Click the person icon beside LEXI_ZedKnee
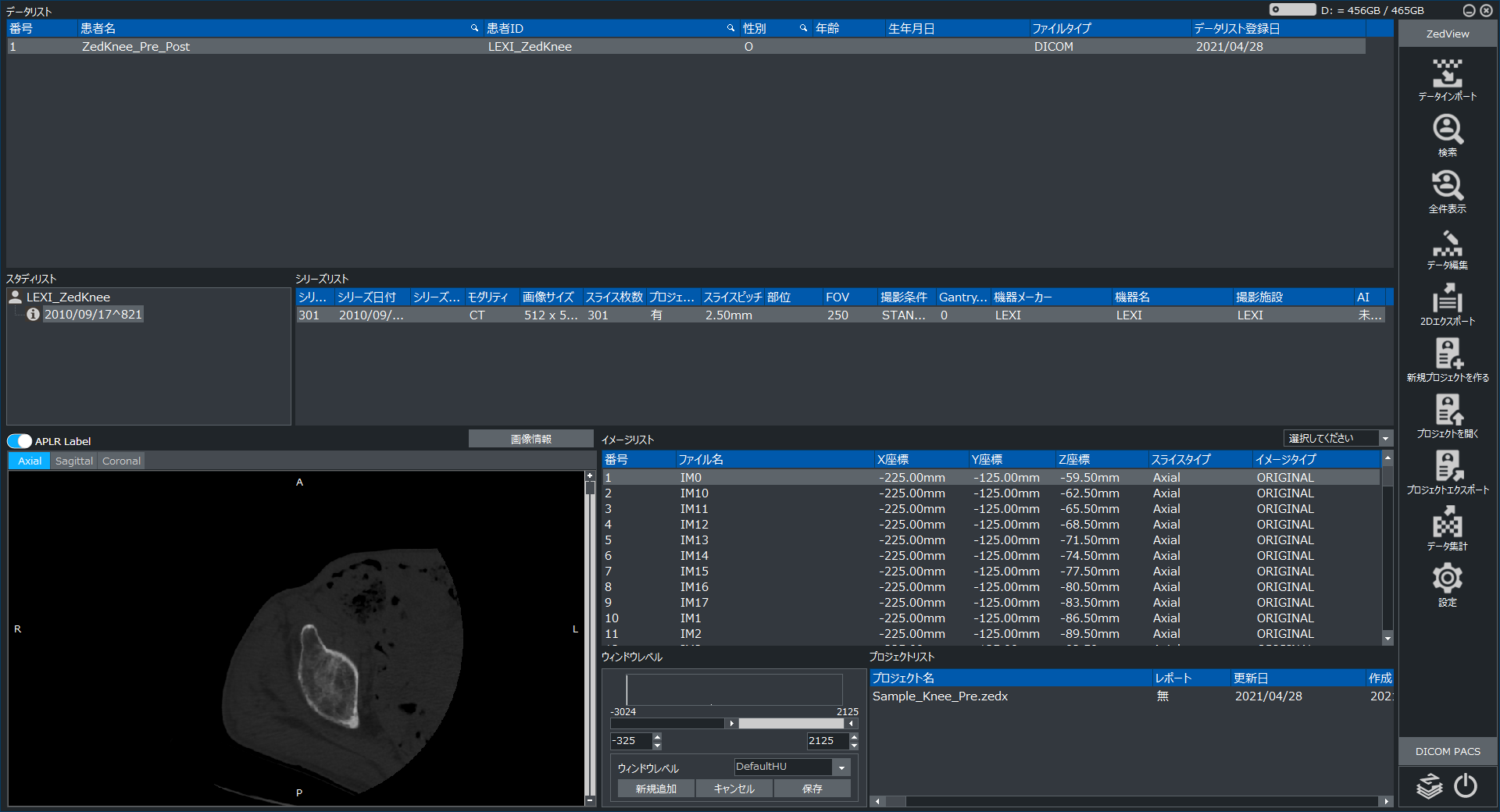Viewport: 1500px width, 812px height. pyautogui.click(x=15, y=297)
